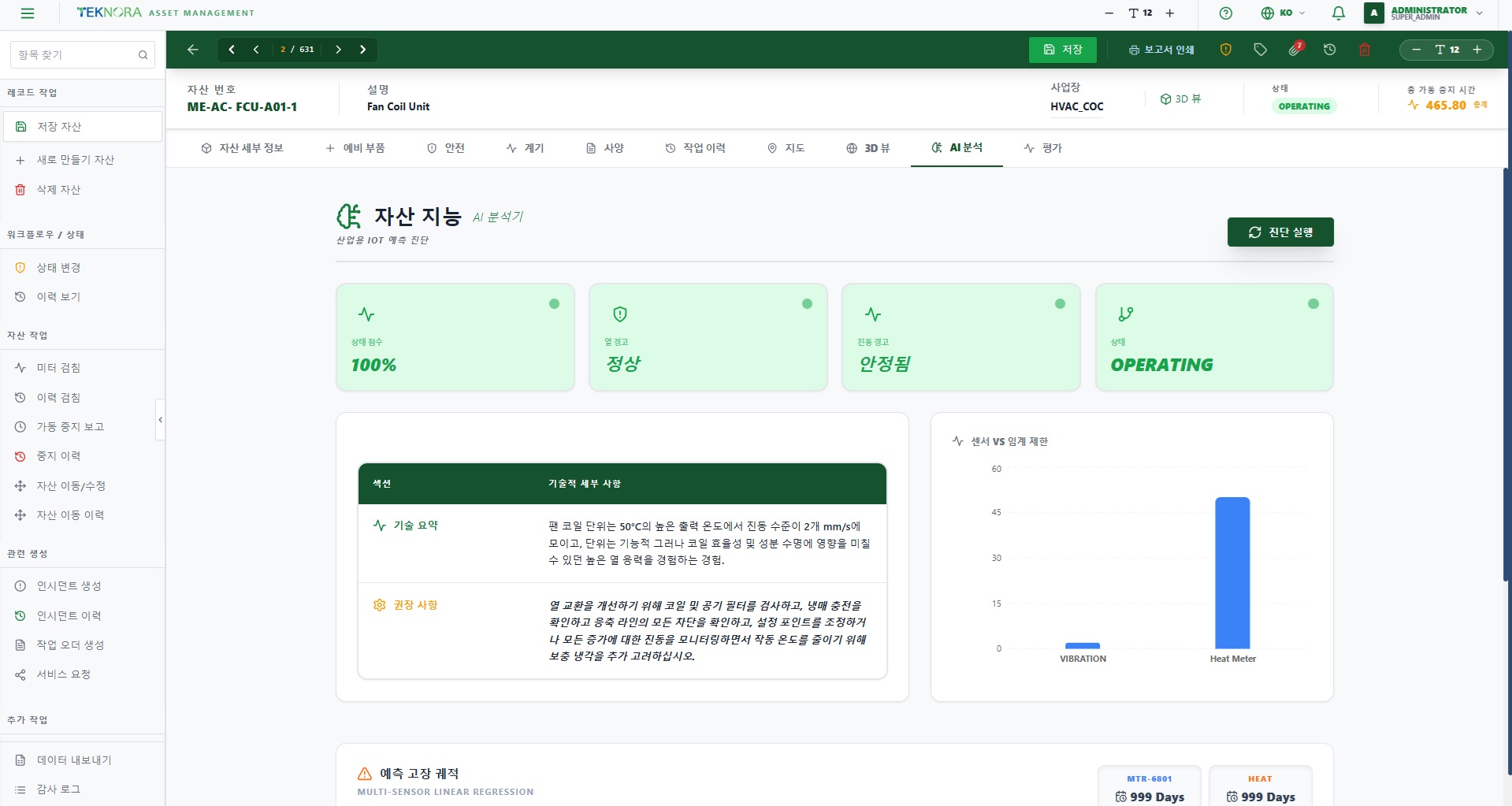Click the OPERATING status badge
The image size is (1512, 806).
point(1304,106)
